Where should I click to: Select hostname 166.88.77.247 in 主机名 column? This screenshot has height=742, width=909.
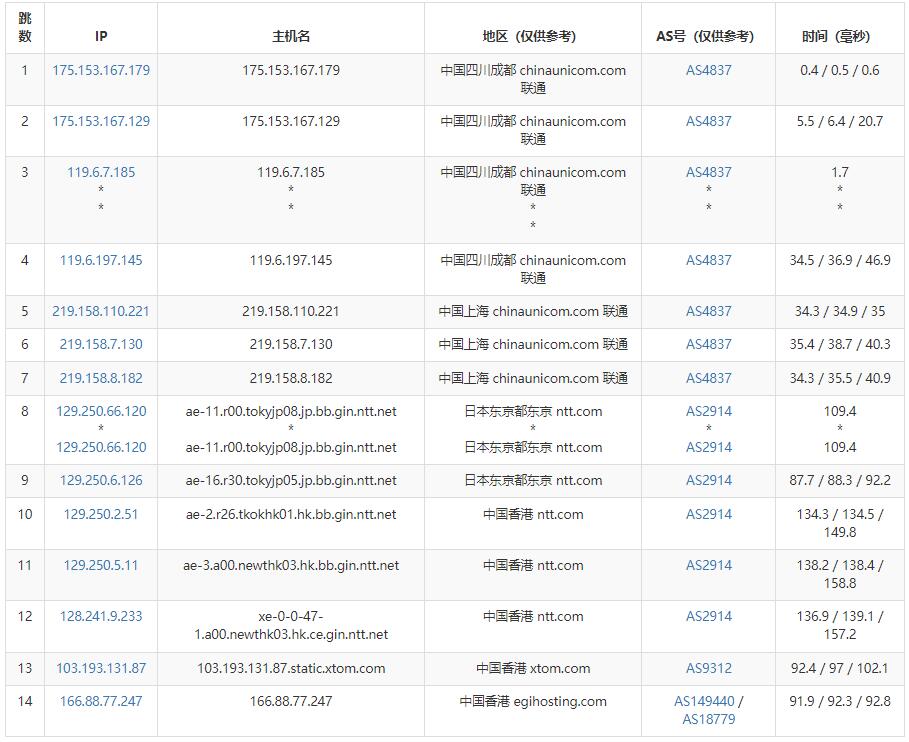(x=291, y=701)
